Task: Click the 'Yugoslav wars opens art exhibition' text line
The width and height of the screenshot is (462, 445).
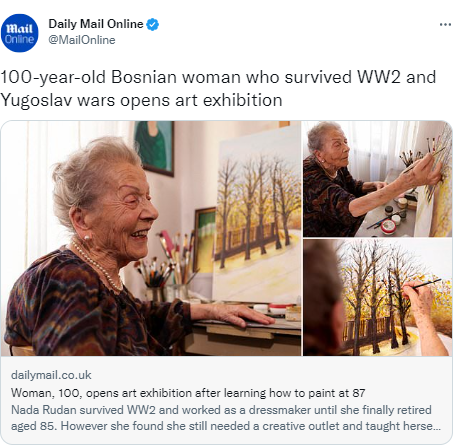Action: pos(141,100)
